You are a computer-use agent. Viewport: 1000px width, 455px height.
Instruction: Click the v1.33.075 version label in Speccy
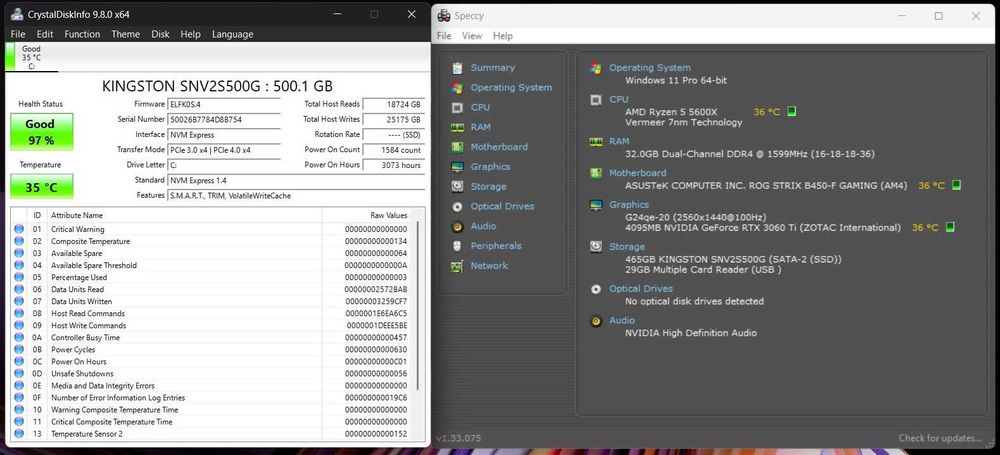coord(459,438)
